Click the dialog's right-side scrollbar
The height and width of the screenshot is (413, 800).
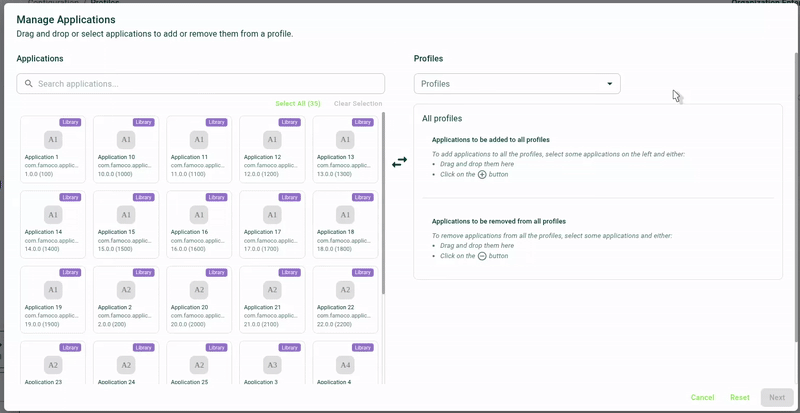797,197
